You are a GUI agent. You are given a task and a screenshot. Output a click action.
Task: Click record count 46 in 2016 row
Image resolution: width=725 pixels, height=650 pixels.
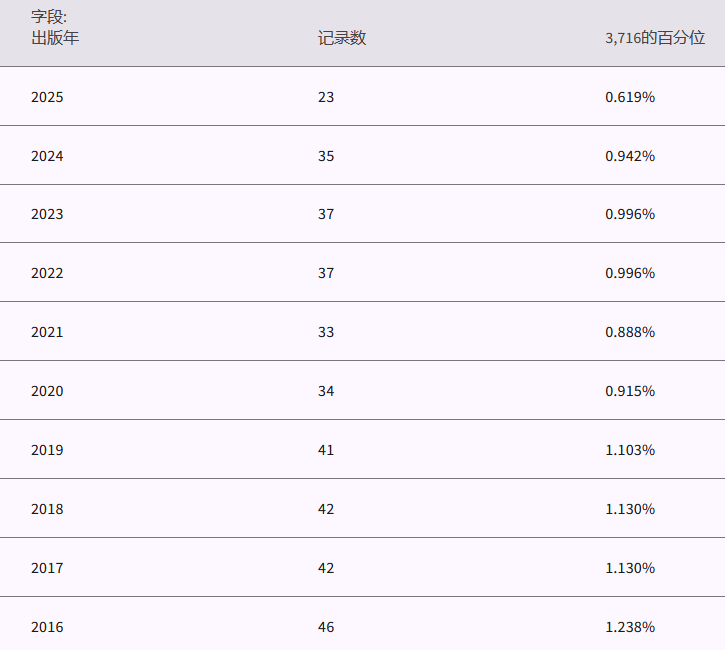pyautogui.click(x=326, y=627)
